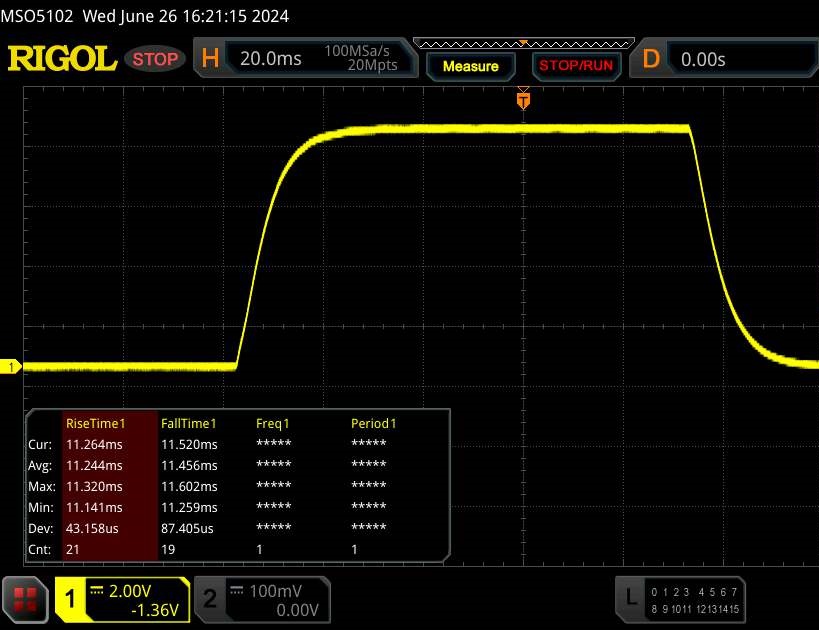Click RiseTime1 average value 11.244ms
Image resolution: width=819 pixels, height=630 pixels.
pos(94,465)
